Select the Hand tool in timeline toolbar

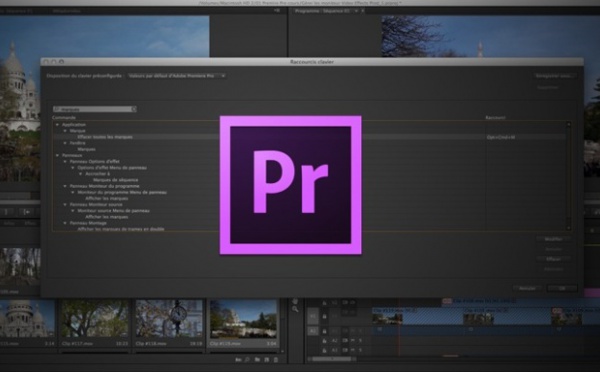pos(295,301)
